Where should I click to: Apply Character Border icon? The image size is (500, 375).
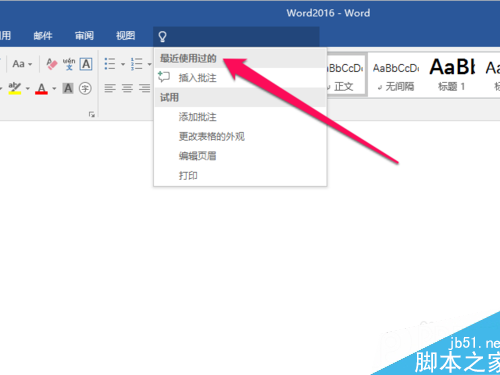86,64
